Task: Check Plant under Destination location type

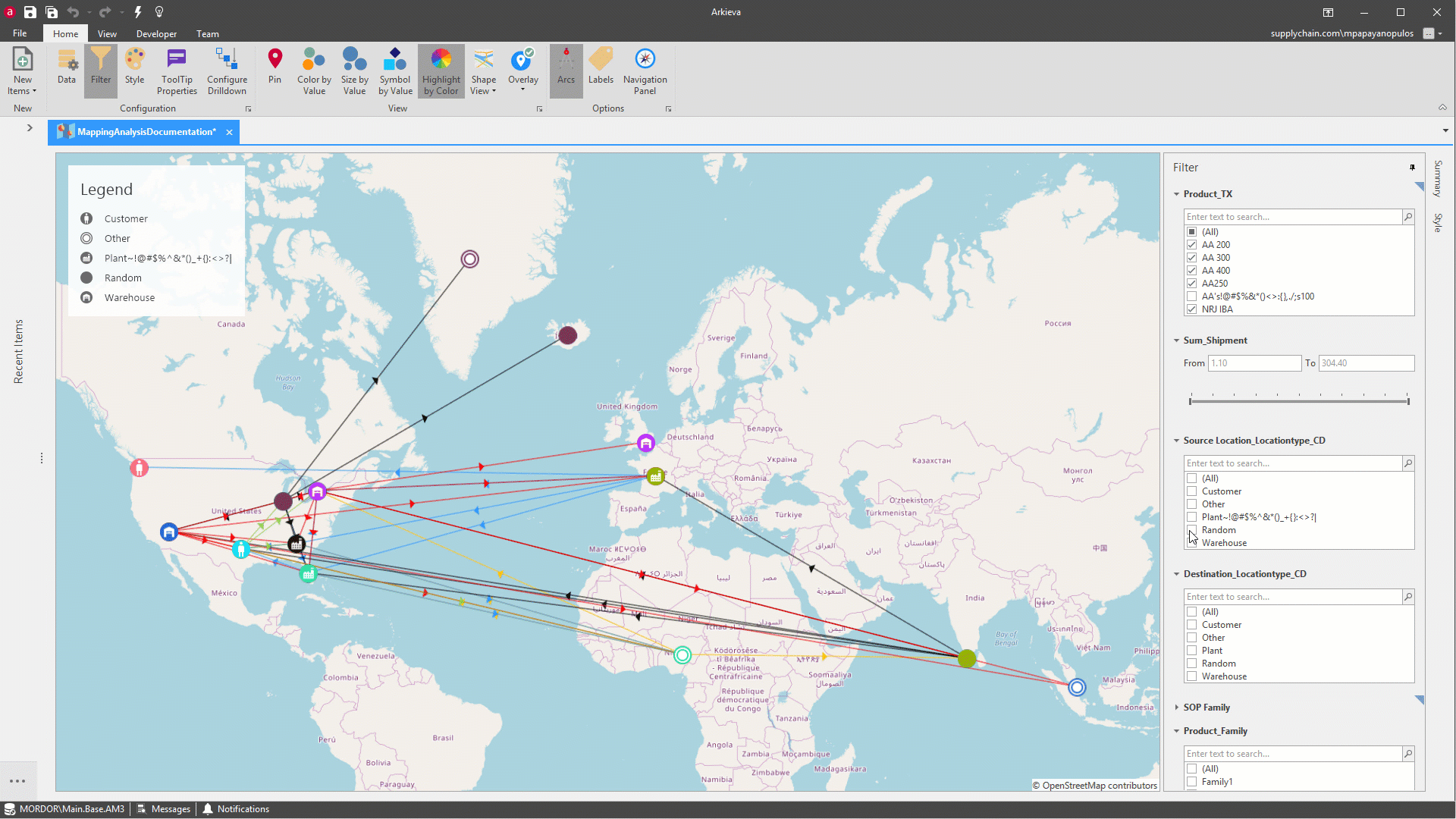Action: [1192, 651]
